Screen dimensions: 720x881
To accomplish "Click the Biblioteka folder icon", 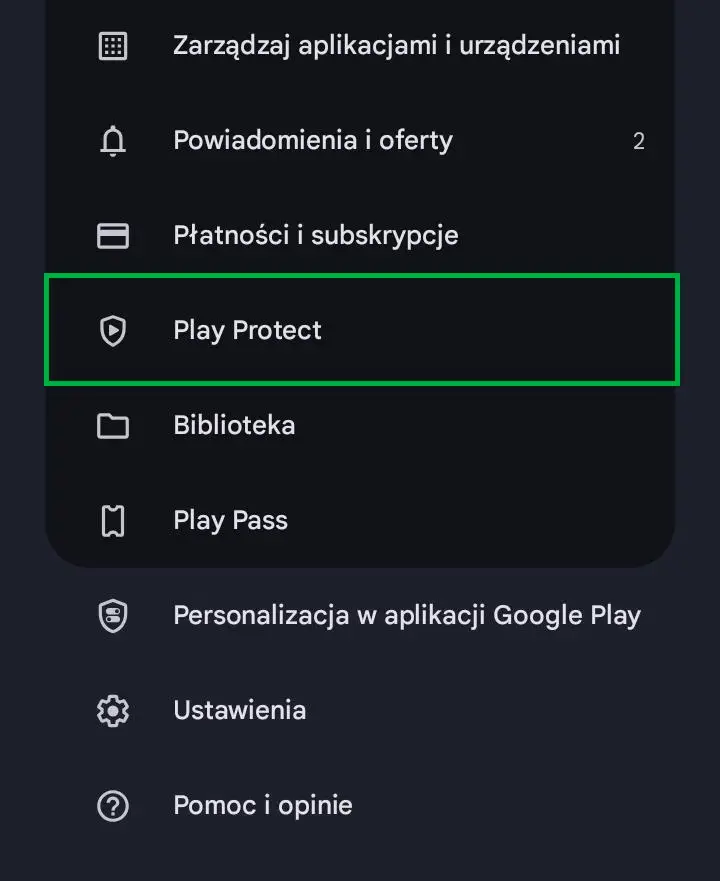I will tap(113, 426).
